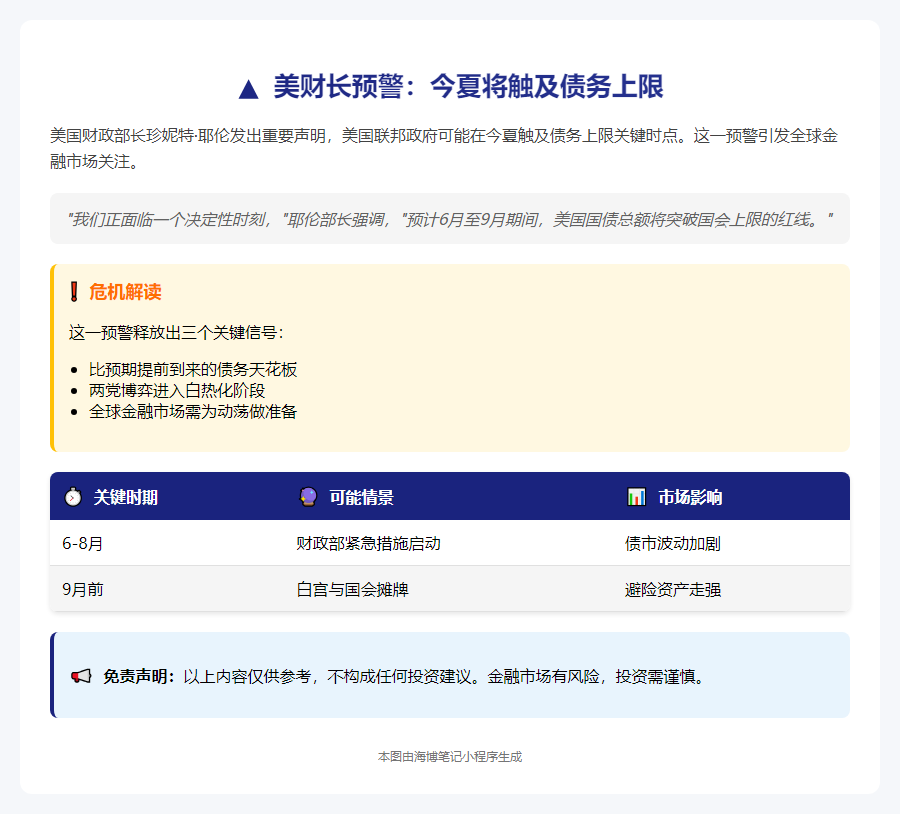Screen dimensions: 900x814
Task: Click the 白宫与国会摊牌 cell
Action: tap(352, 590)
